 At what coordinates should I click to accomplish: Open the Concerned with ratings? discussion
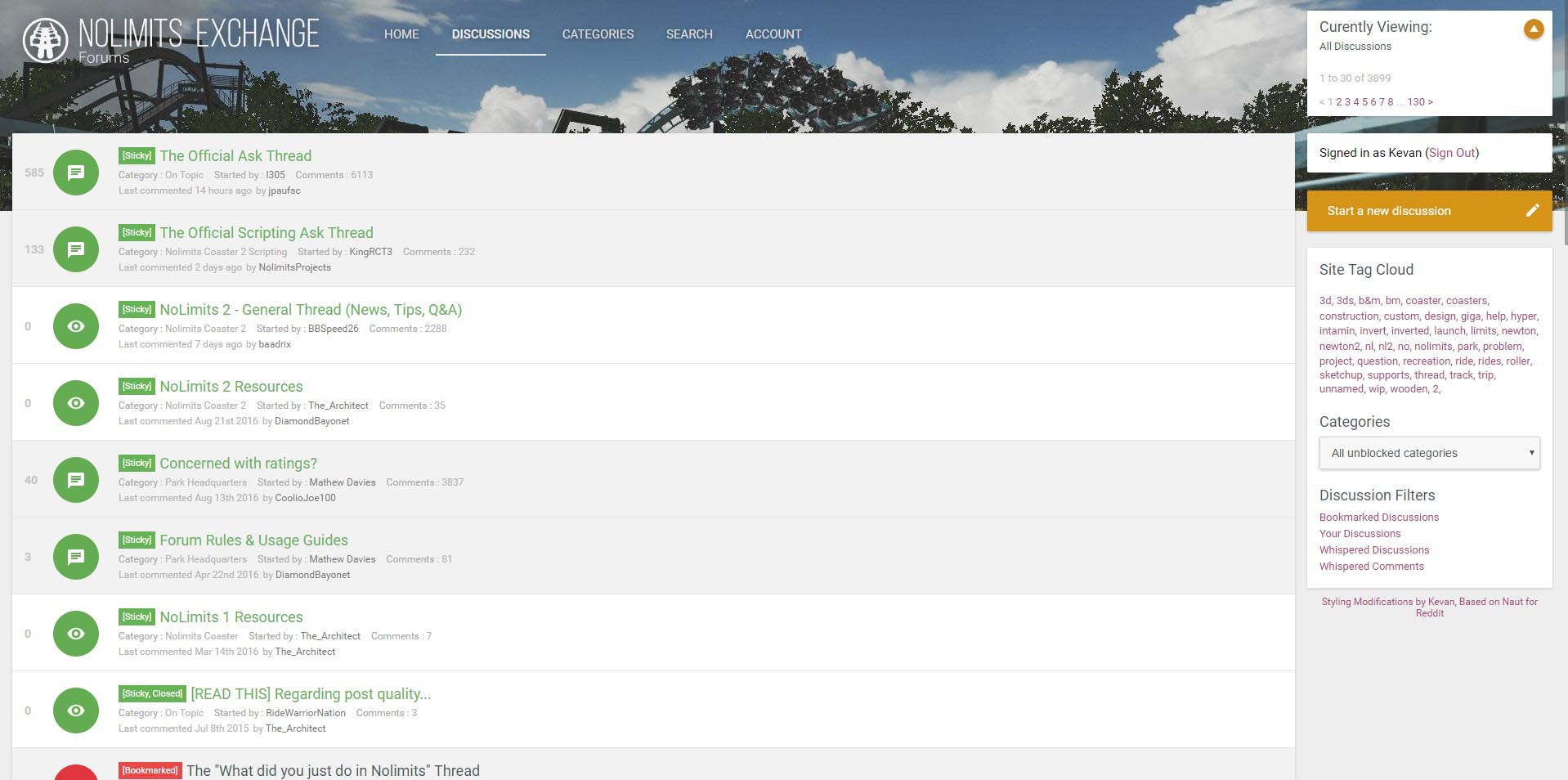pos(238,463)
